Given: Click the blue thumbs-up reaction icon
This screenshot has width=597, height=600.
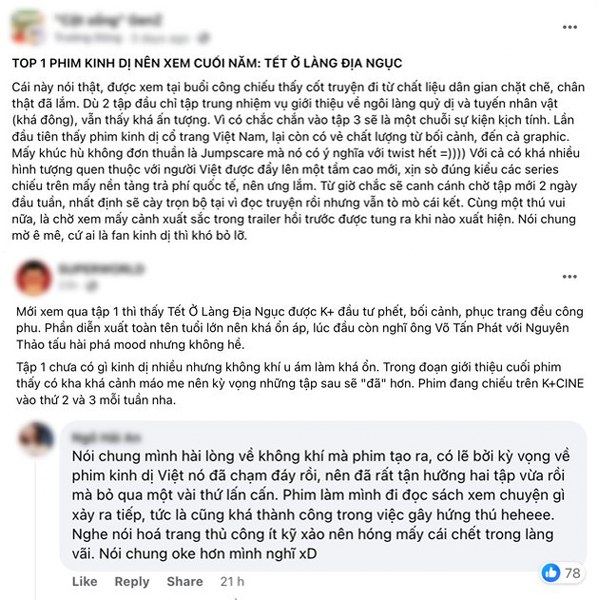Looking at the screenshot, I should pyautogui.click(x=551, y=572).
